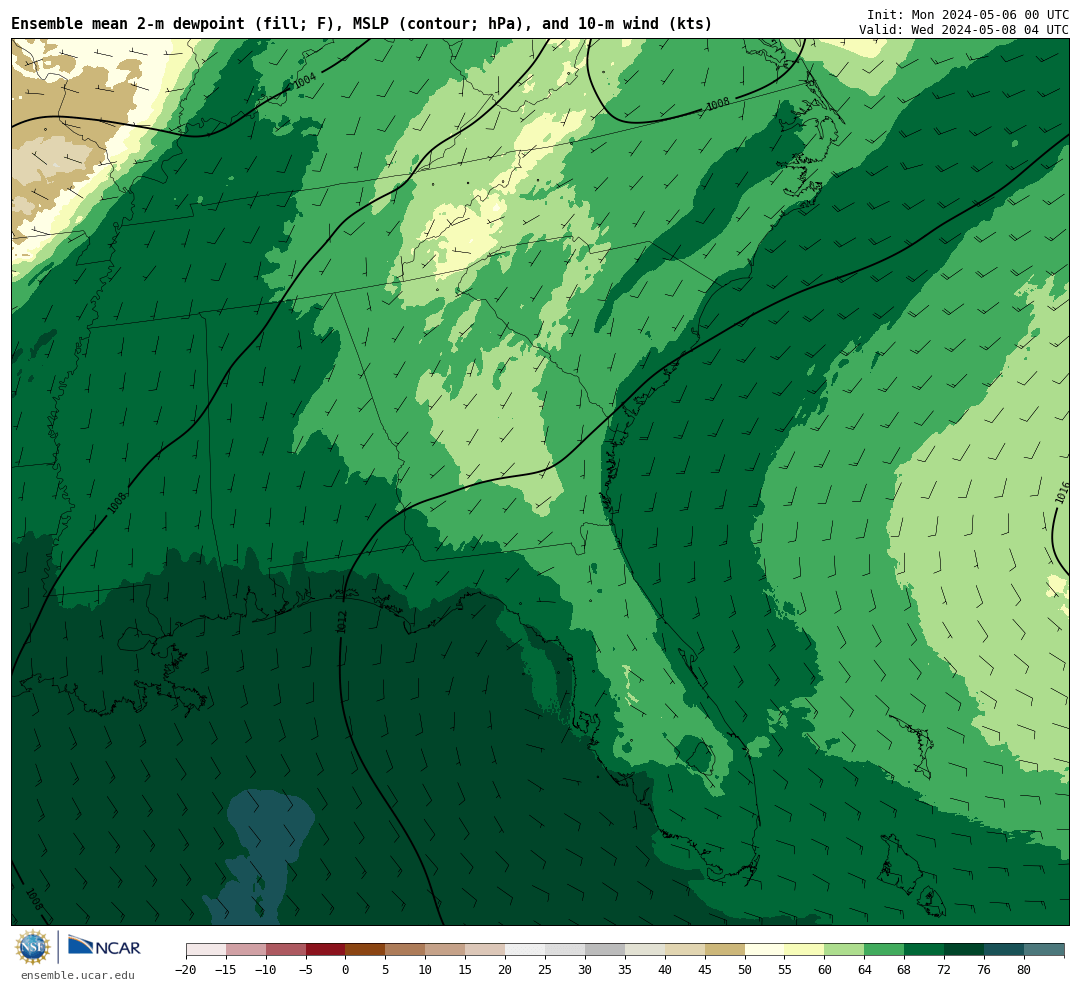This screenshot has height=988, width=1080.
Task: Click the colorbar tick label 80
Action: pyautogui.click(x=1024, y=969)
